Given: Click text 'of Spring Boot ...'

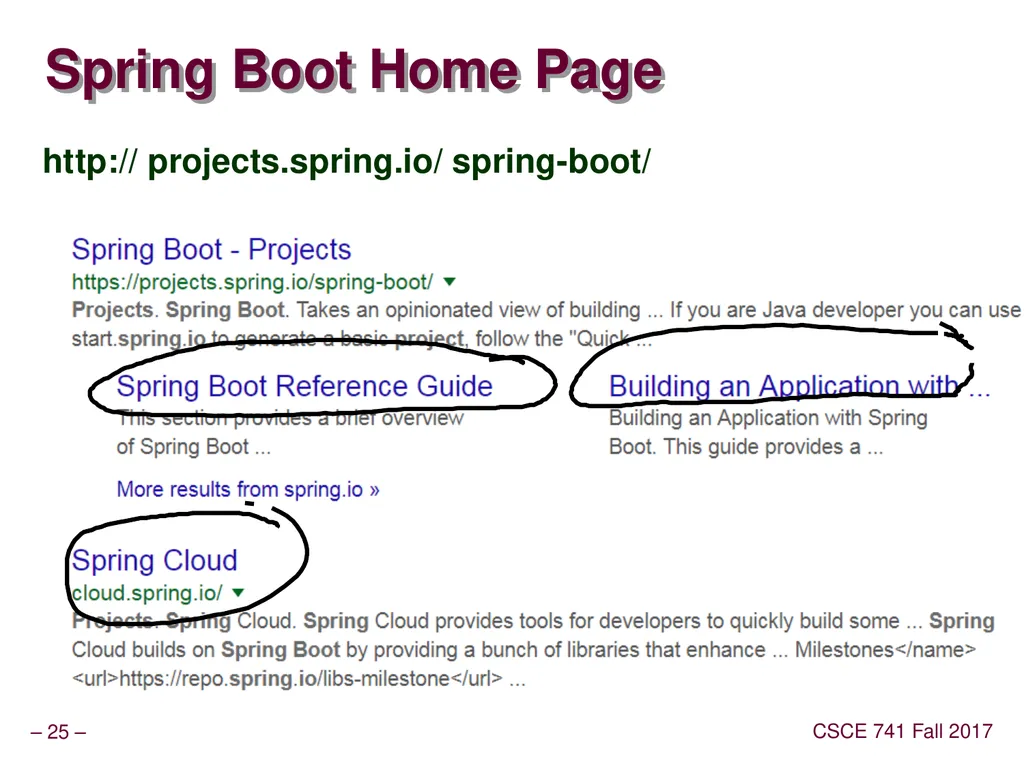Looking at the screenshot, I should pyautogui.click(x=193, y=447).
